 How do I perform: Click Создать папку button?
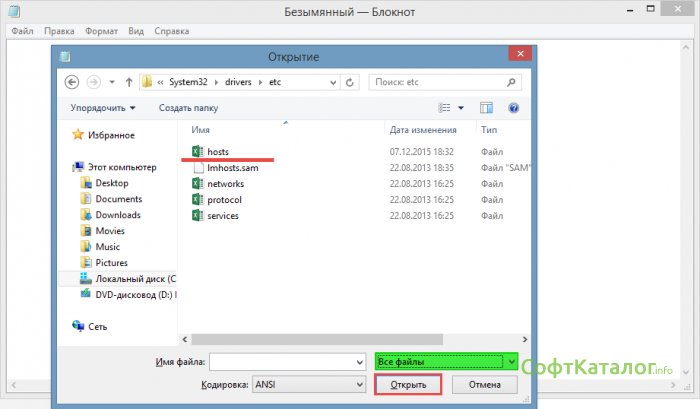click(x=188, y=107)
